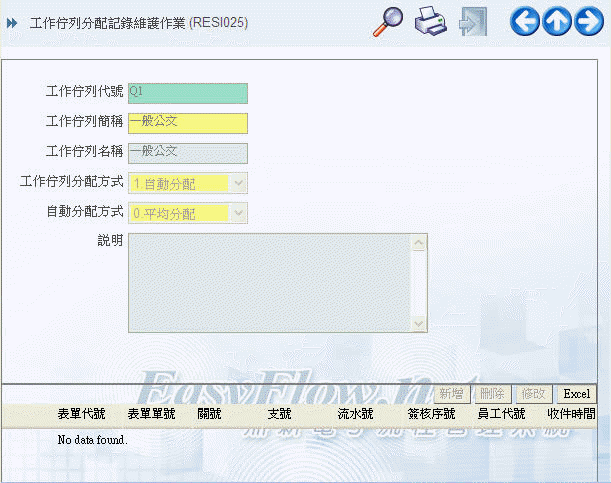Click the blue left arrow icon
Image resolution: width=611 pixels, height=483 pixels.
525,21
